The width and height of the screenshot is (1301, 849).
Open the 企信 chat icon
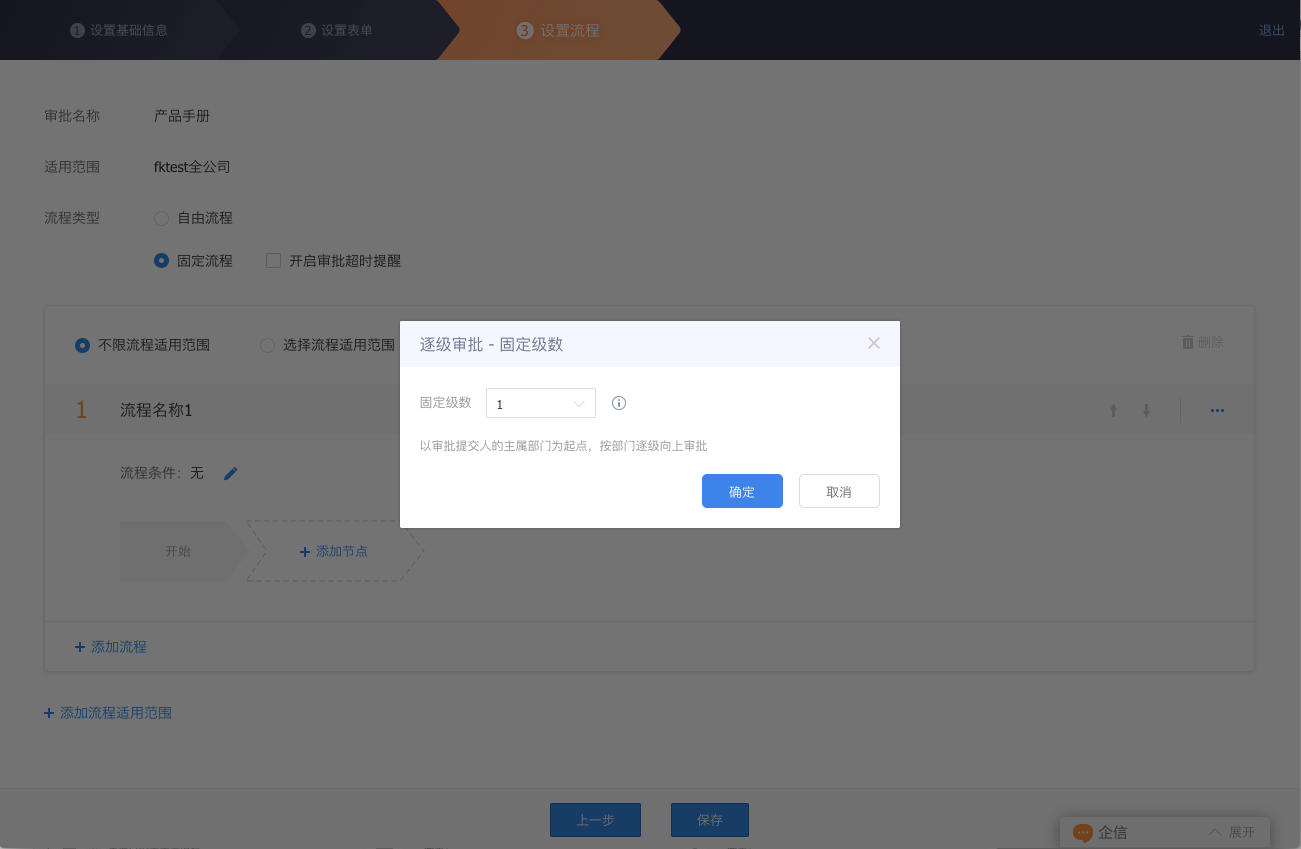point(1083,832)
